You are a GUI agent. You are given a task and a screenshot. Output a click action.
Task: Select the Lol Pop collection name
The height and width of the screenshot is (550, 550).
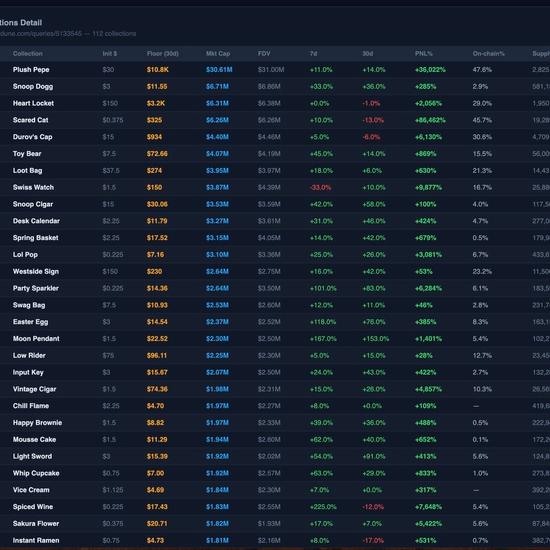(25, 255)
